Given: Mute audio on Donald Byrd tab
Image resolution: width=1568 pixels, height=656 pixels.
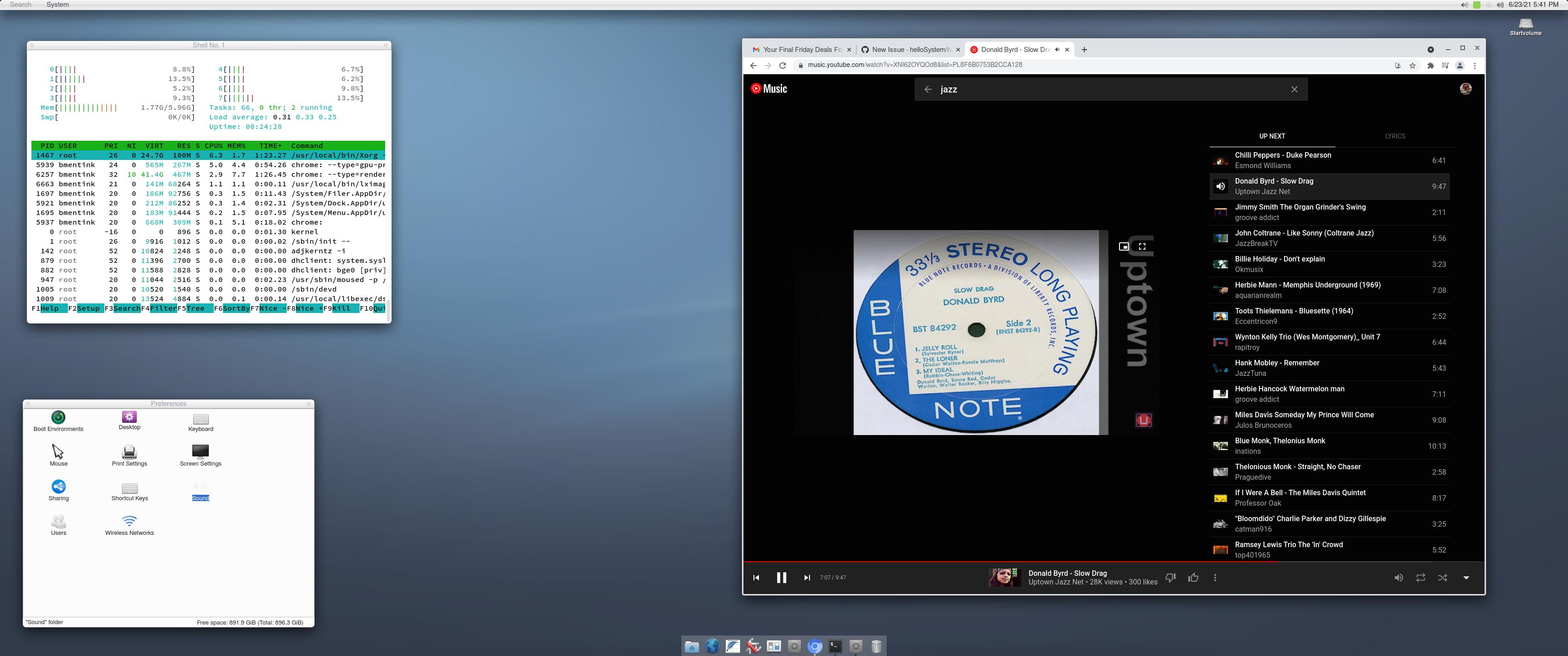Looking at the screenshot, I should tap(1057, 50).
